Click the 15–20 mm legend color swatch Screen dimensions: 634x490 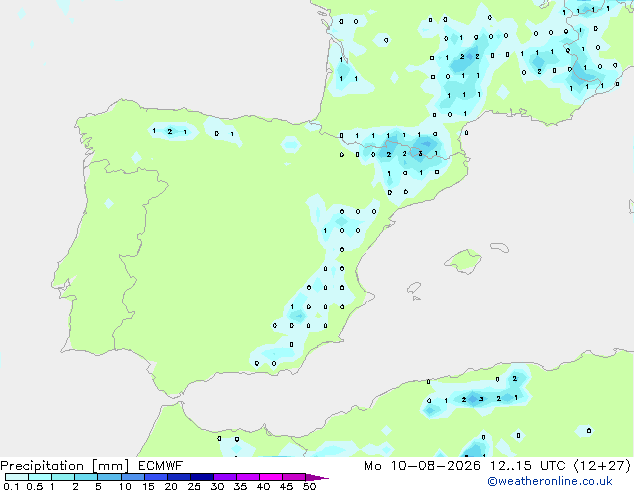click(x=156, y=477)
